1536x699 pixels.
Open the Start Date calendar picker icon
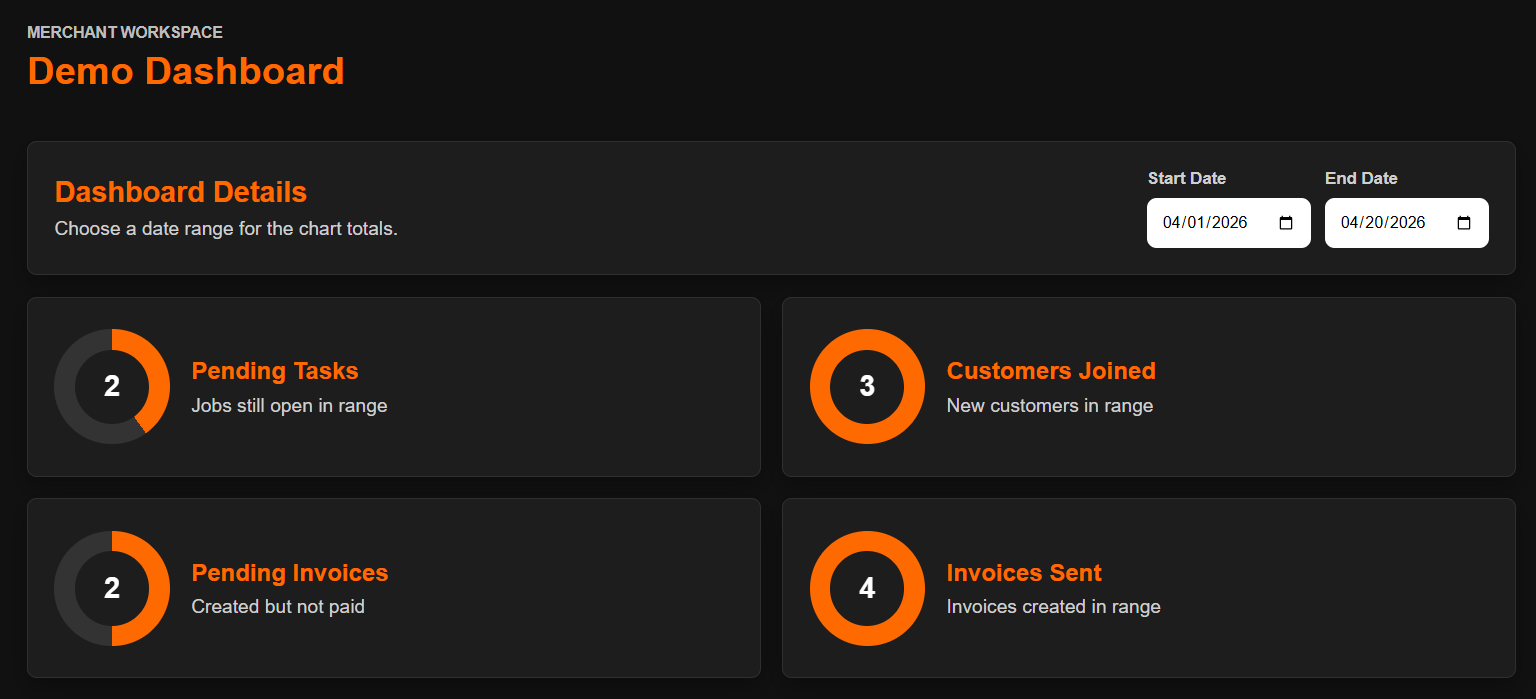[1285, 223]
